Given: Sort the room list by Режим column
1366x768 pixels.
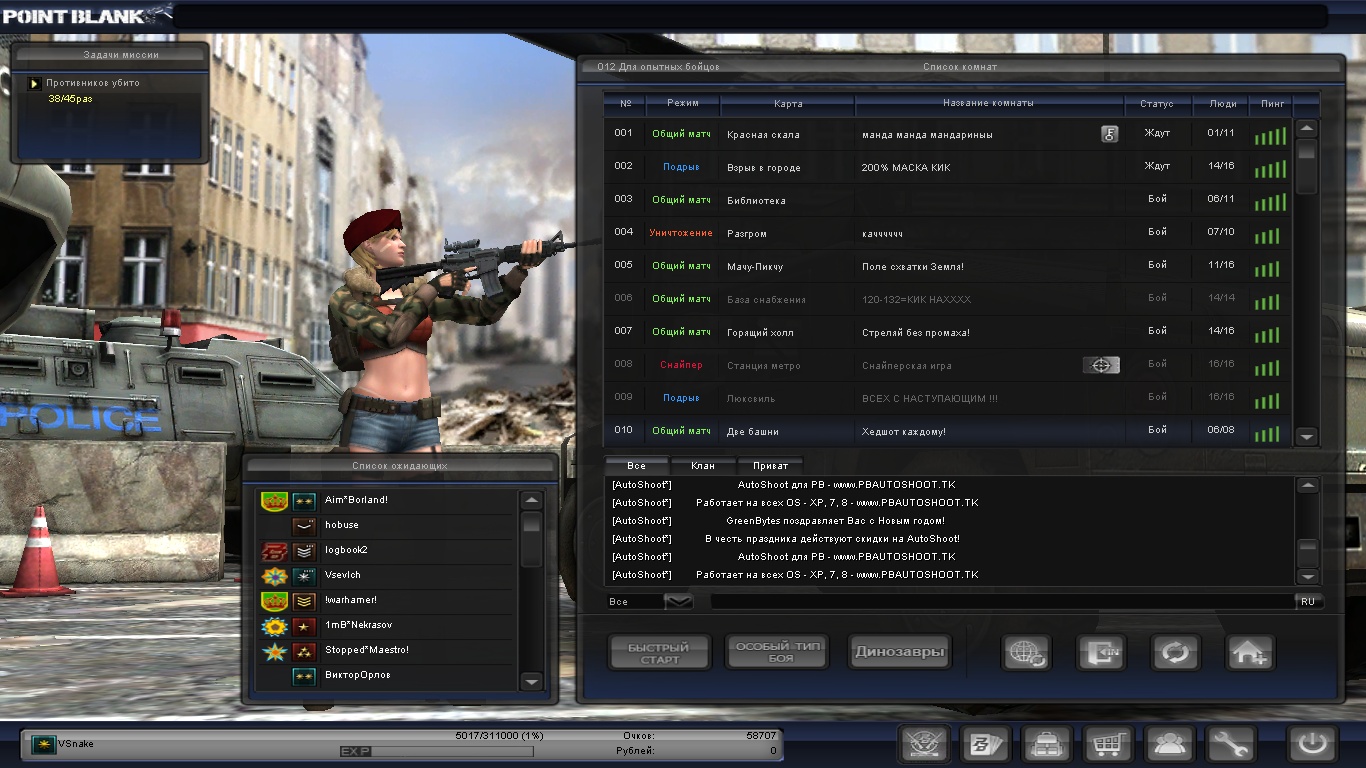Looking at the screenshot, I should click(683, 103).
